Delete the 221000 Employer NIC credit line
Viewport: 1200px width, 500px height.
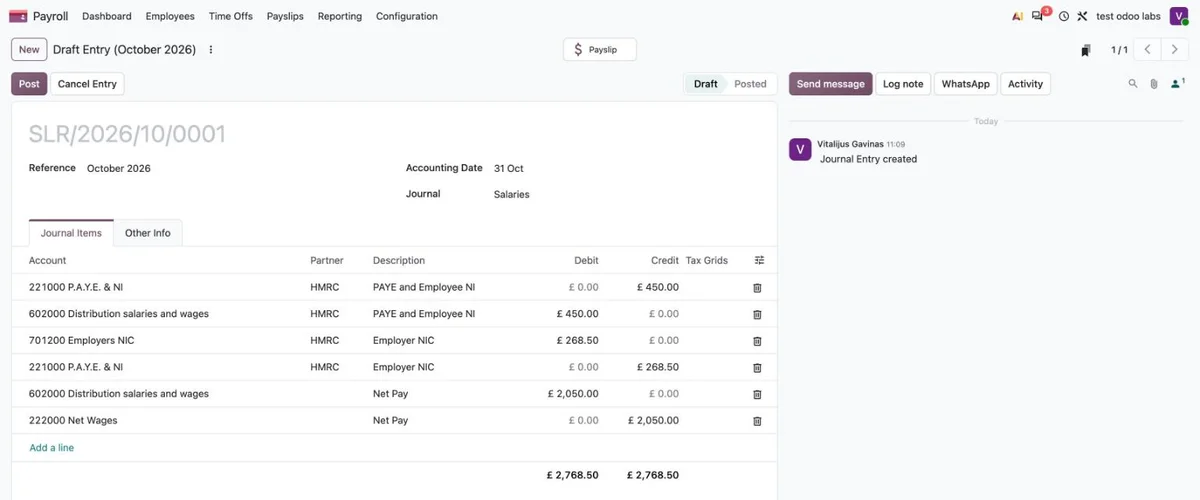pyautogui.click(x=757, y=367)
